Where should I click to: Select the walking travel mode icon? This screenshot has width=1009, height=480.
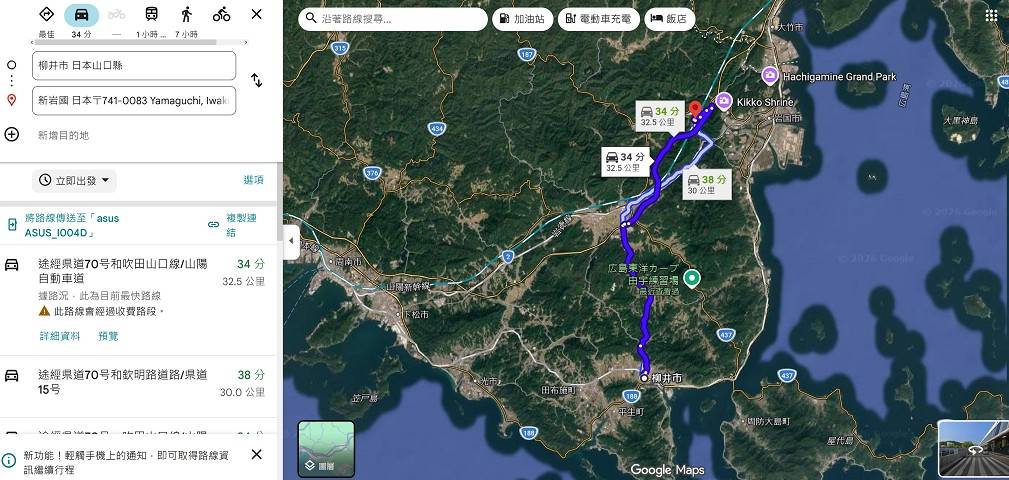click(x=187, y=14)
